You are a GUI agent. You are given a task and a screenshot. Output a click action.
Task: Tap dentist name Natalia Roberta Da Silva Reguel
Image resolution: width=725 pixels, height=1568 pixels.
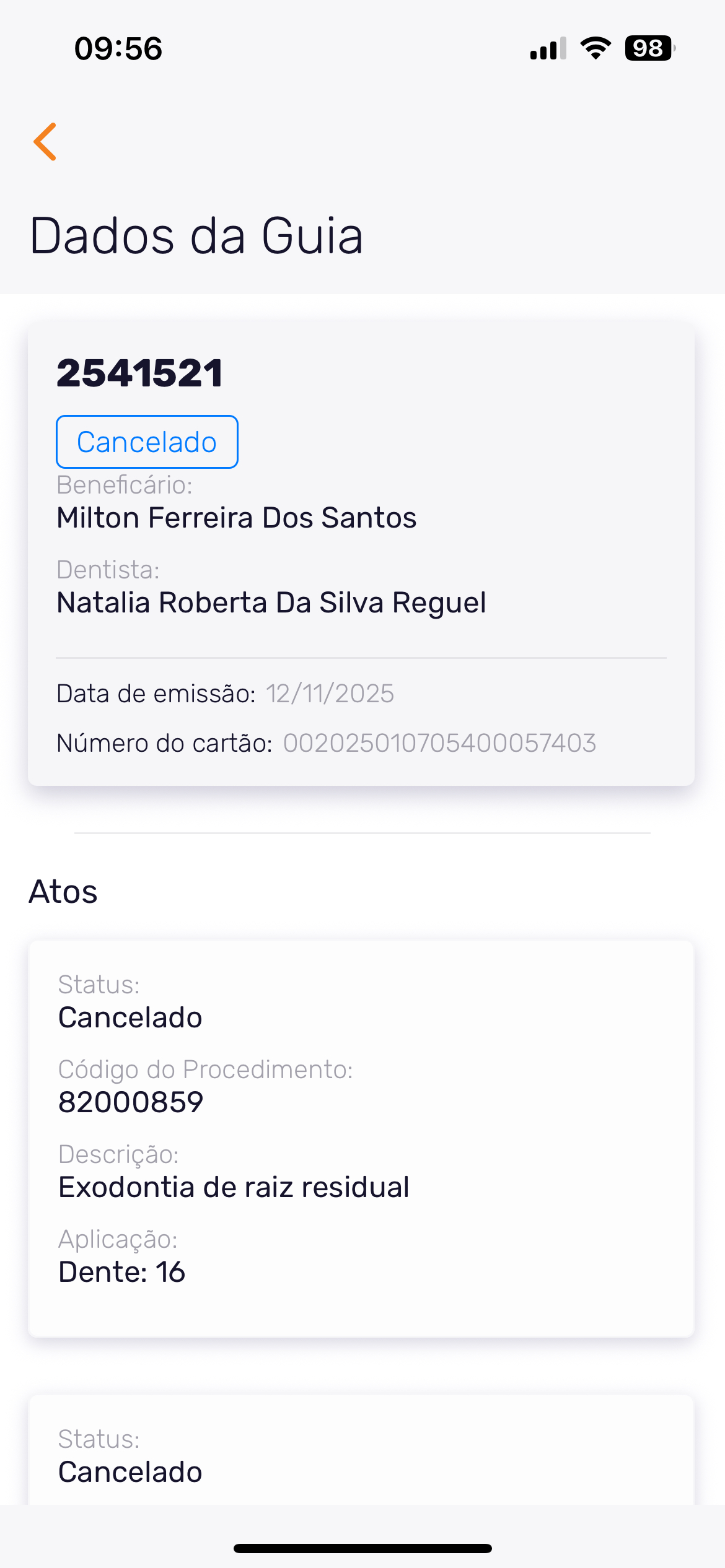tap(271, 603)
